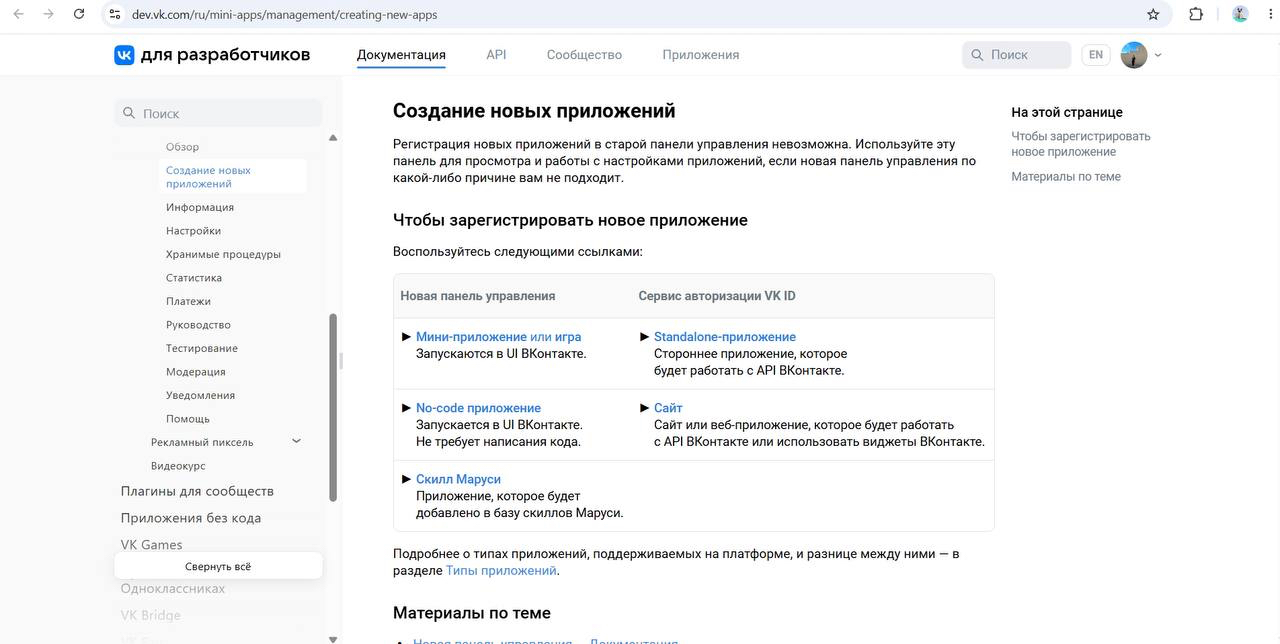Bookmark this page with the star icon
1280x644 pixels.
point(1153,14)
